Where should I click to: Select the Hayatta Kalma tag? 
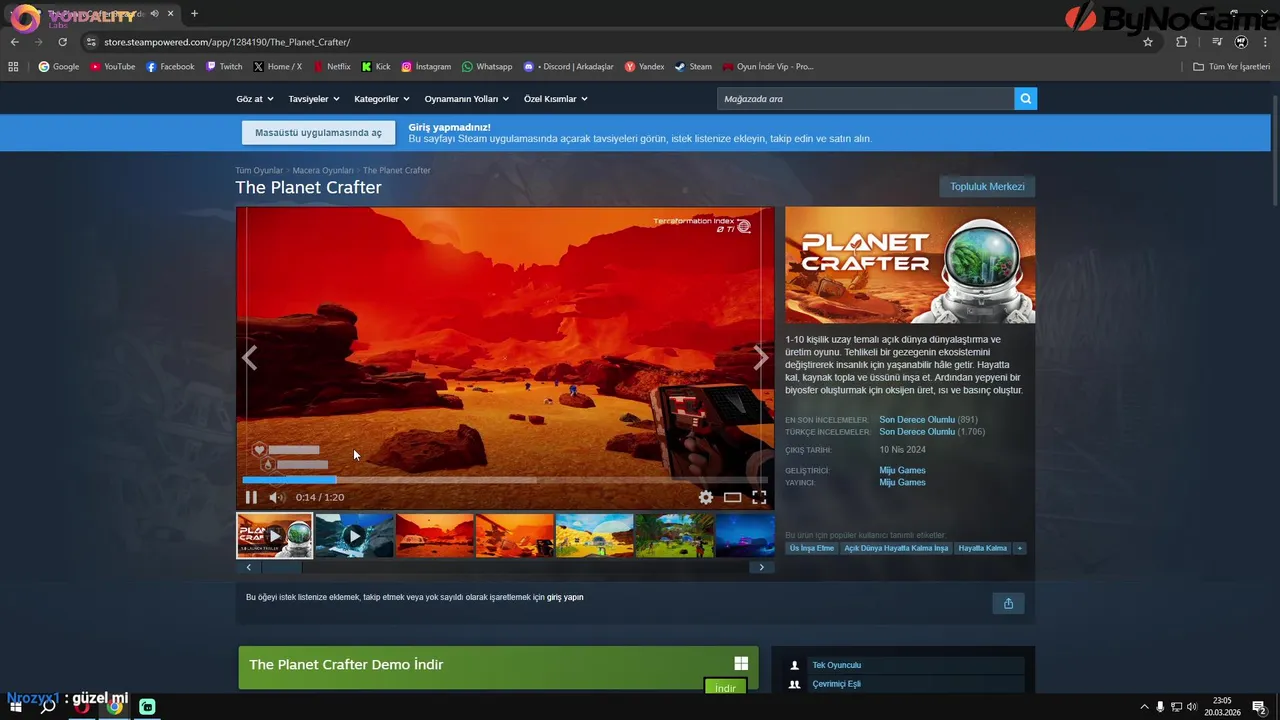(983, 548)
